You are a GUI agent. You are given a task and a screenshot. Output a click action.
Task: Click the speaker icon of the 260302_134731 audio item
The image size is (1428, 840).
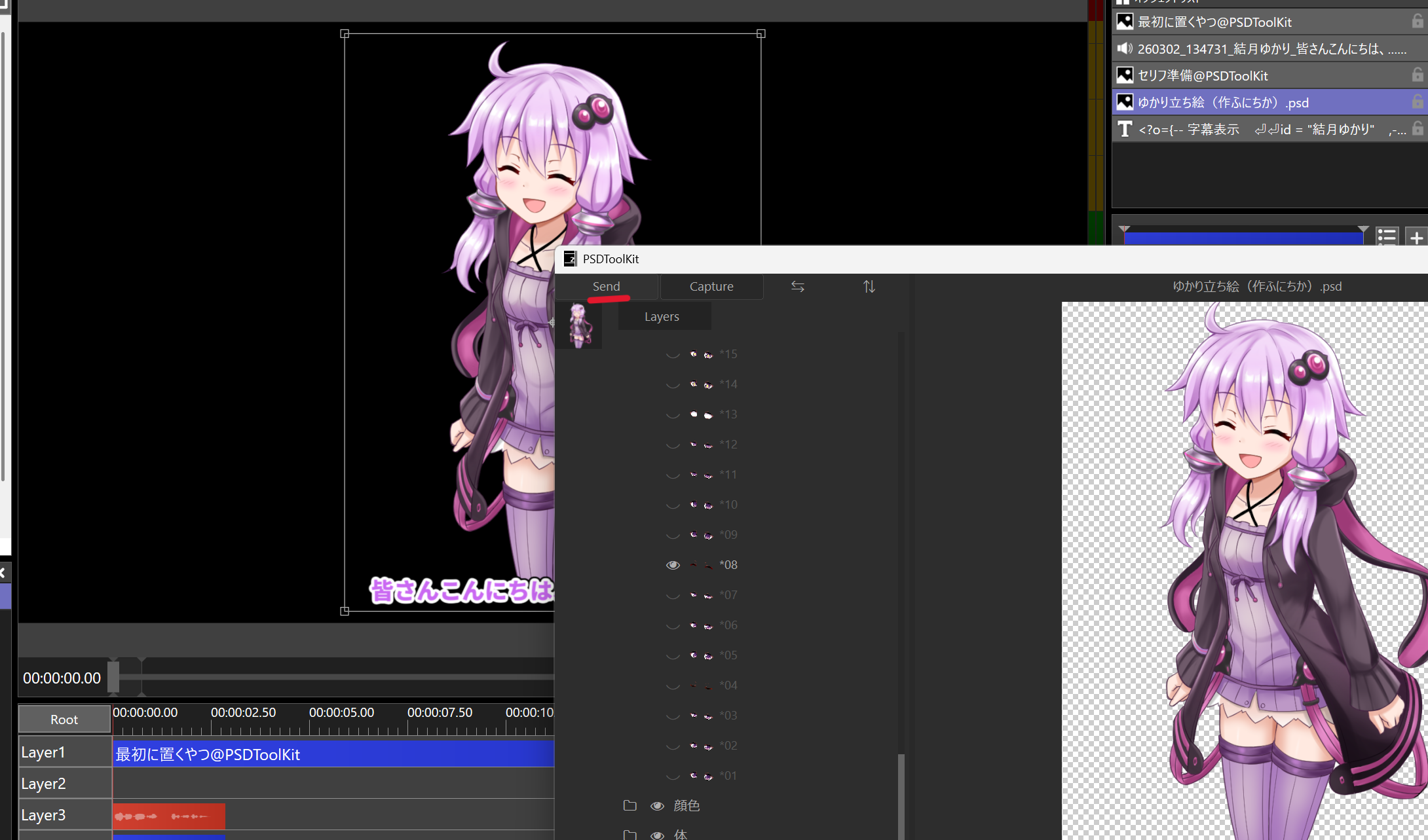(1125, 48)
